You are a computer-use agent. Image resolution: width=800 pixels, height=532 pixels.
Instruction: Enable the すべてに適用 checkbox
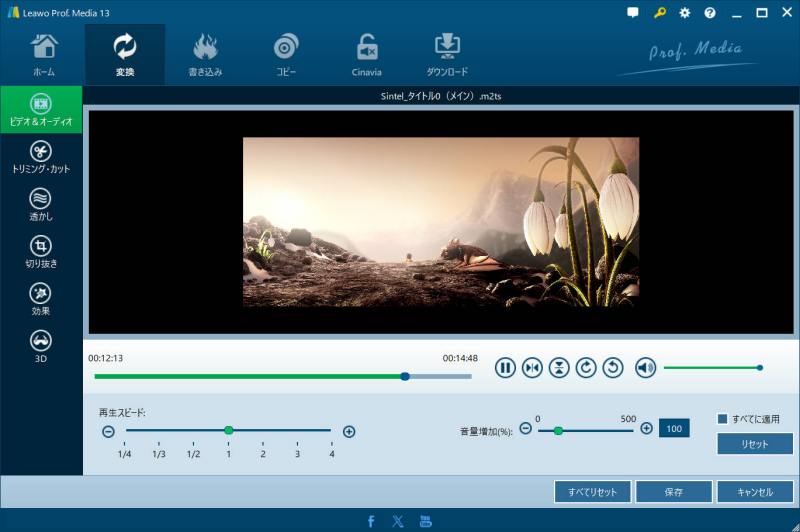[x=722, y=419]
